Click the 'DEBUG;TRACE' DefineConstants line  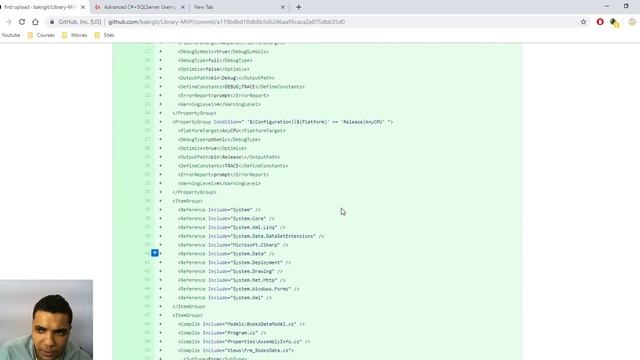[x=241, y=87]
